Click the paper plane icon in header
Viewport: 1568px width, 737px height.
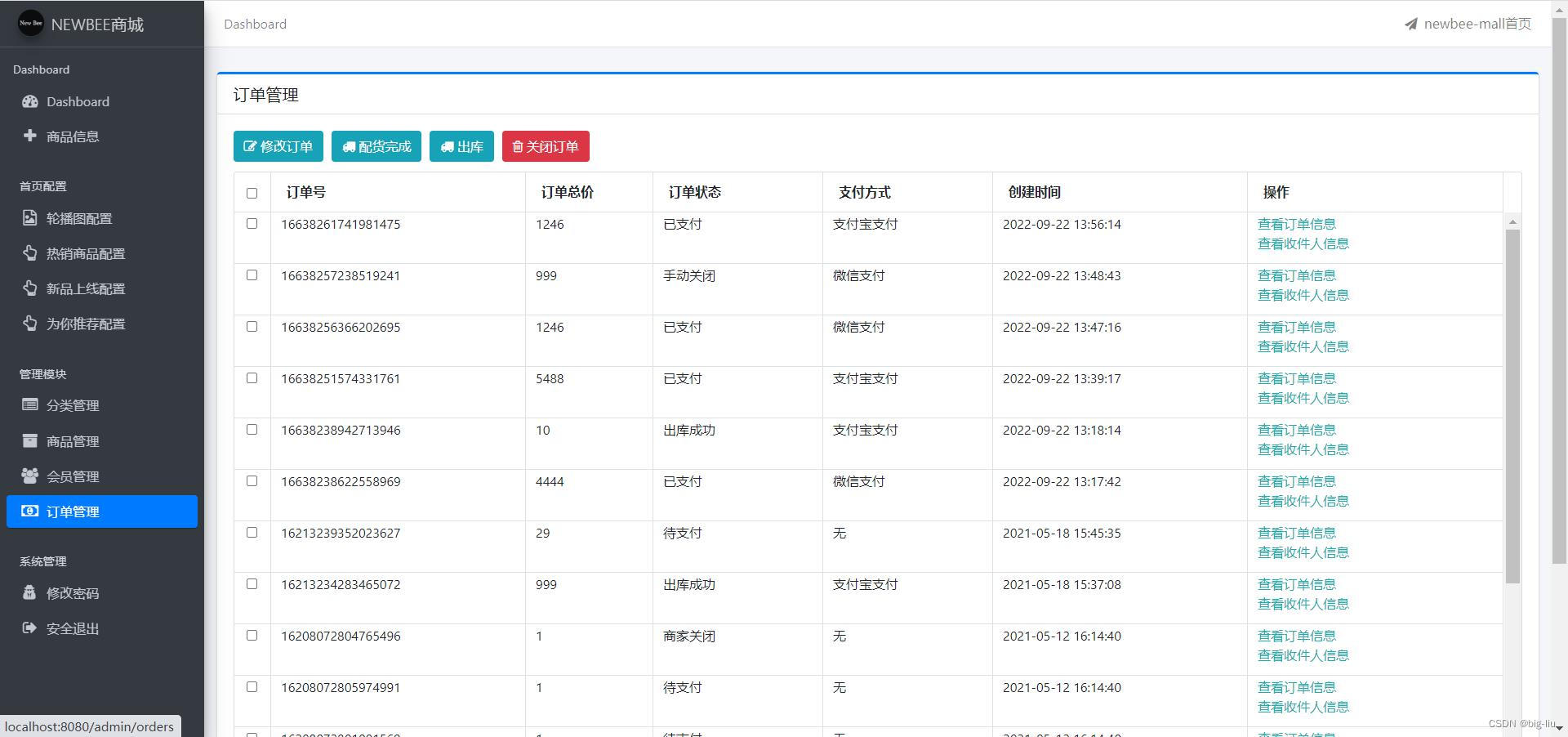[1411, 25]
